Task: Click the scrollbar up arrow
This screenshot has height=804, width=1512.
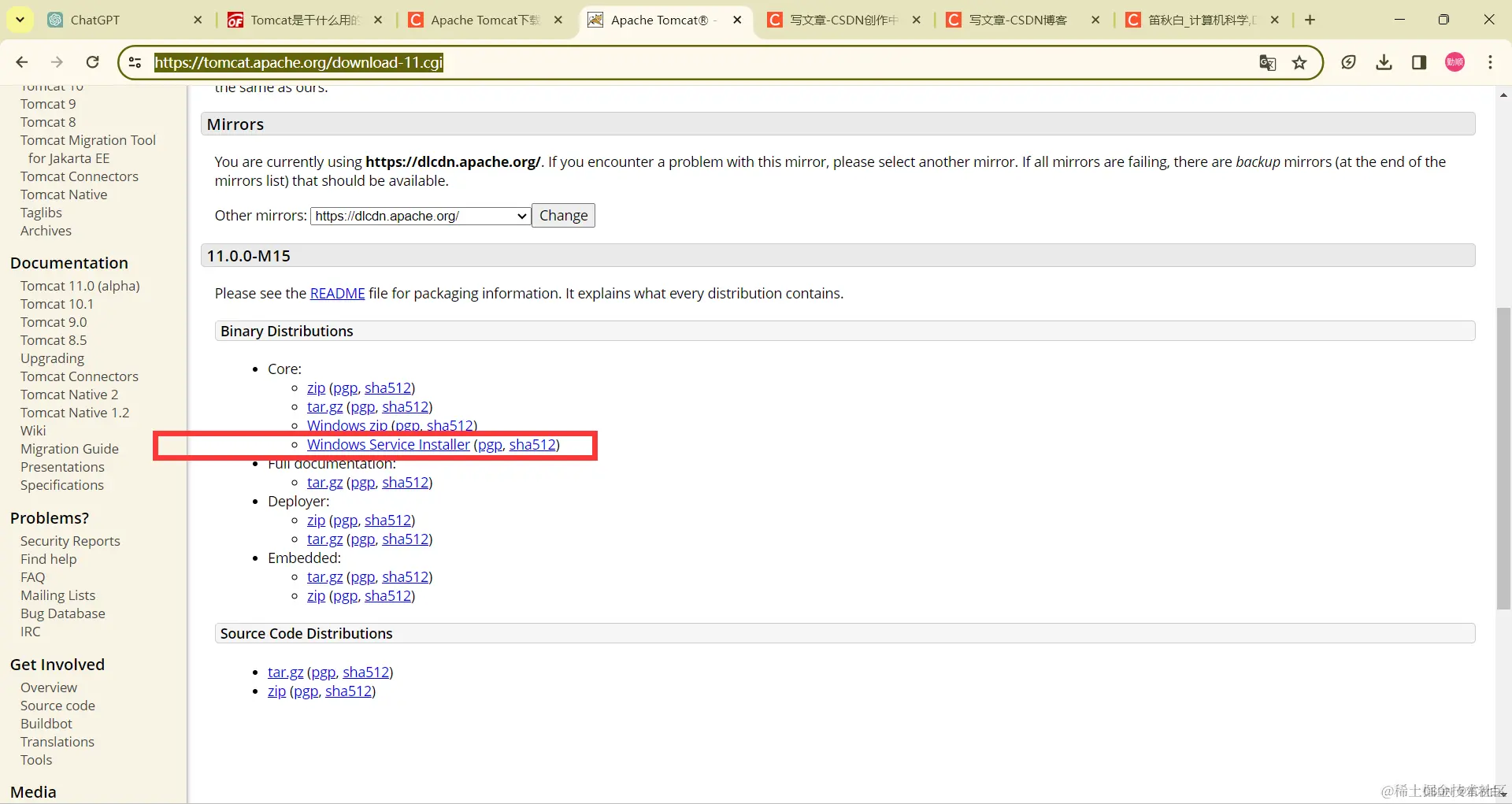Action: coord(1503,94)
